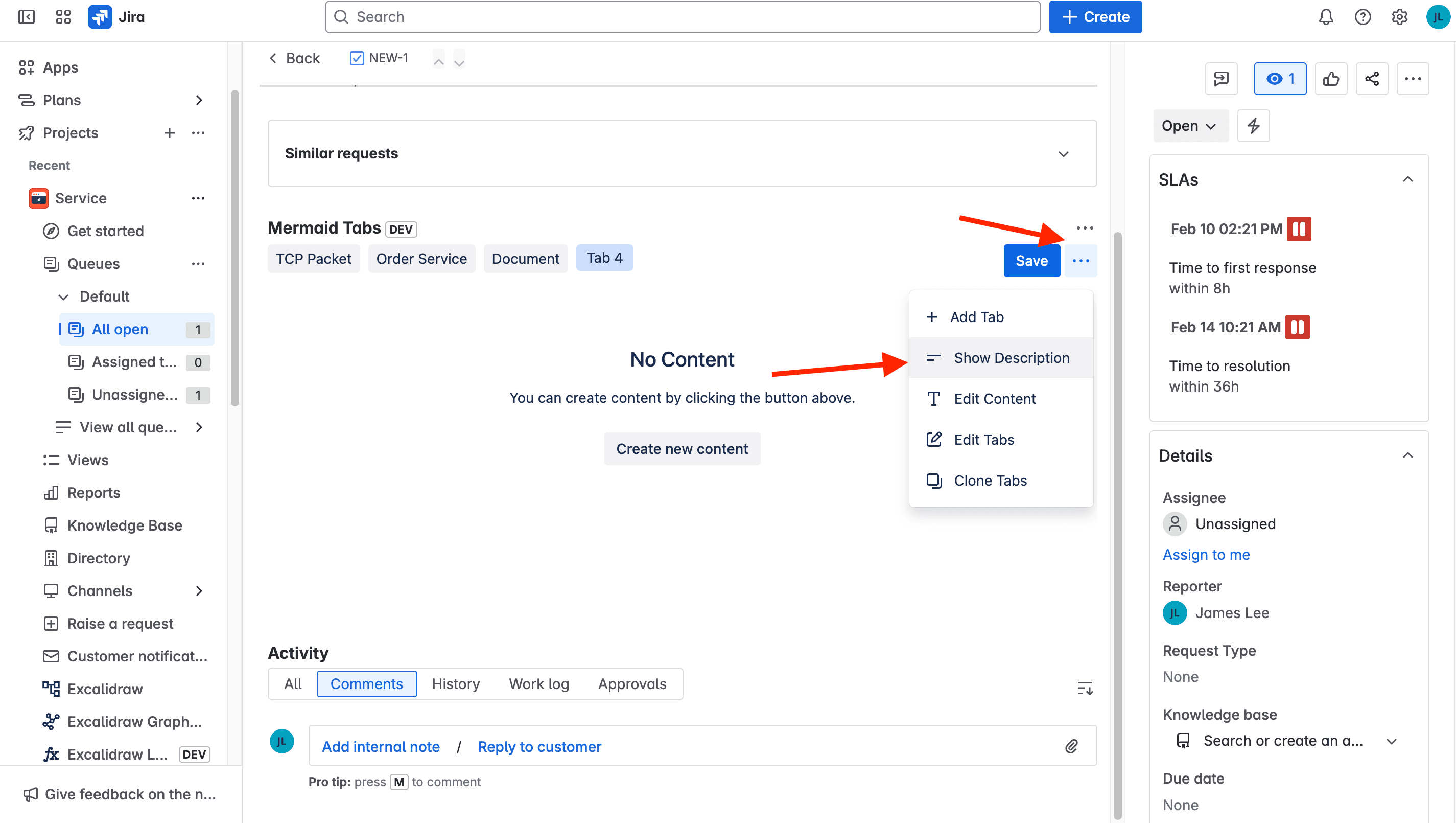Click Create new content button
Viewport: 1456px width, 823px height.
click(682, 448)
